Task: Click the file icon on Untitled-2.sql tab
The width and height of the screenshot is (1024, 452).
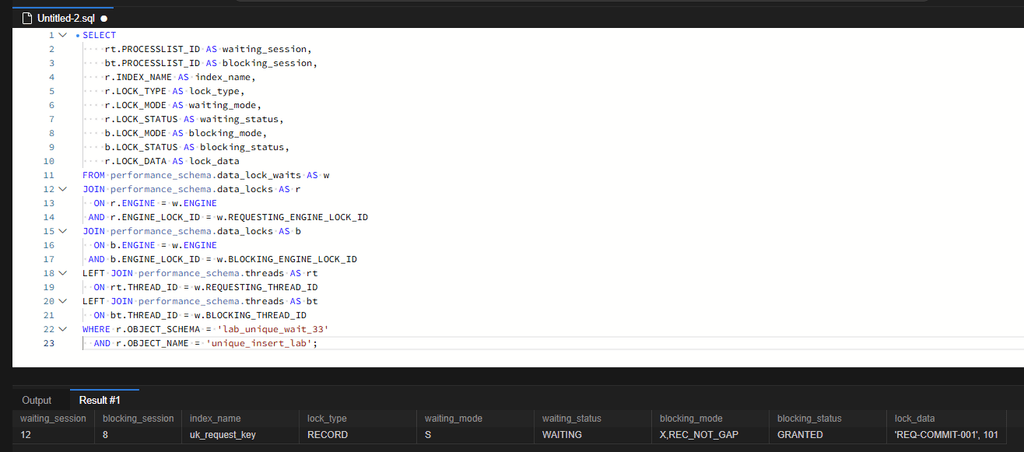Action: [27, 18]
